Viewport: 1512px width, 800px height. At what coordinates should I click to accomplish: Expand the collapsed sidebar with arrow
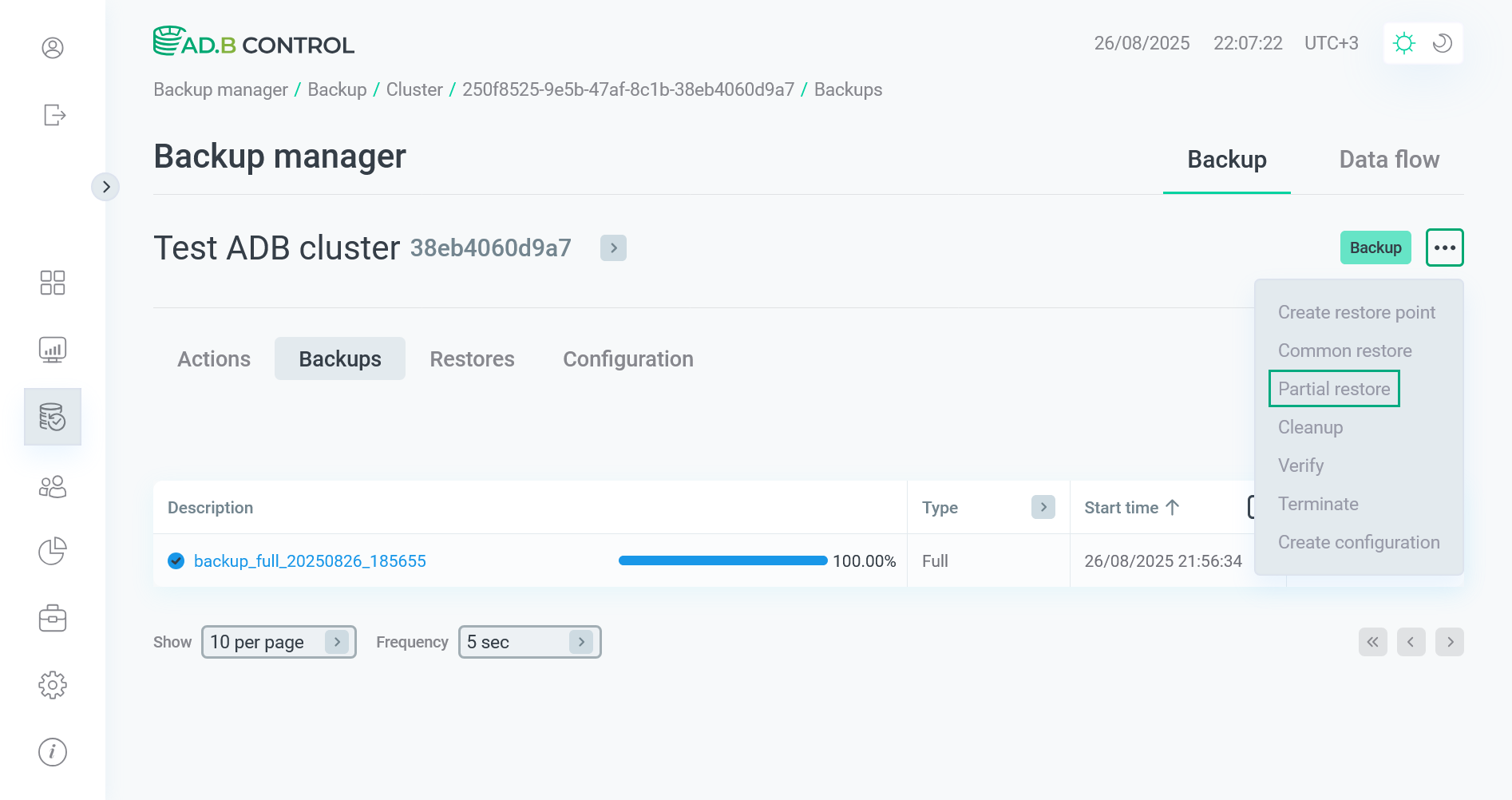point(105,187)
